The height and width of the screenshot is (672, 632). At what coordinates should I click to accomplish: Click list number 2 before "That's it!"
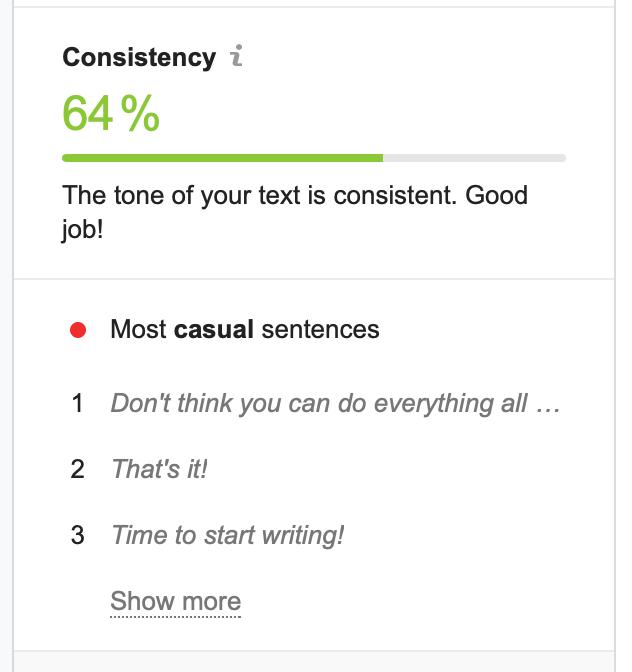coord(78,469)
